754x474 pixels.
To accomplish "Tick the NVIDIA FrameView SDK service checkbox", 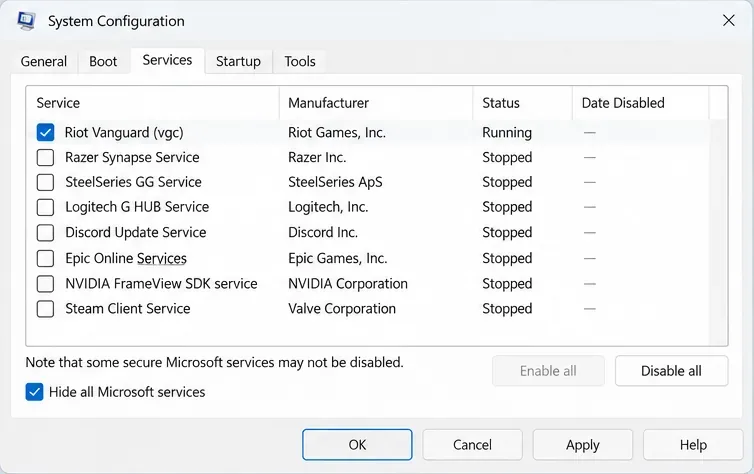I will click(45, 284).
